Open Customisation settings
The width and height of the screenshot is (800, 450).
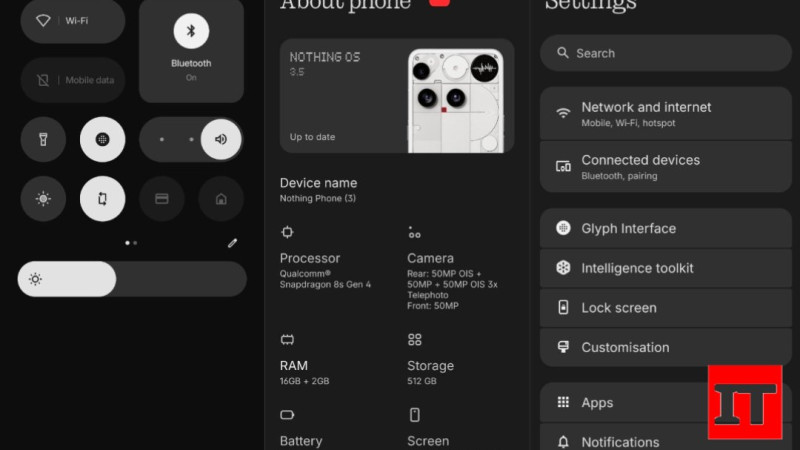click(666, 347)
